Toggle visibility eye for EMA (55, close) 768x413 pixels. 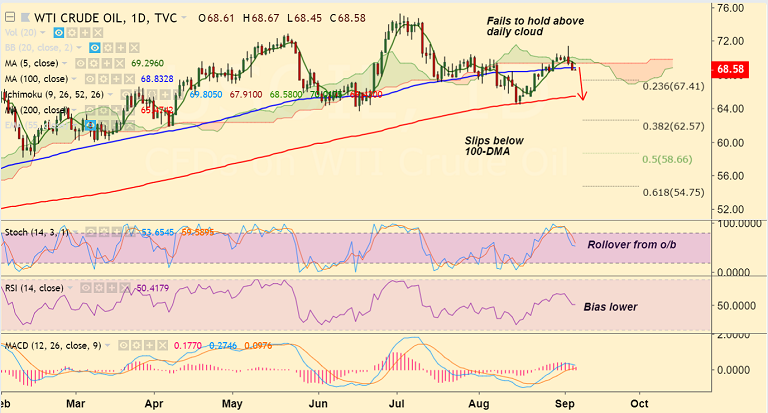(91, 125)
